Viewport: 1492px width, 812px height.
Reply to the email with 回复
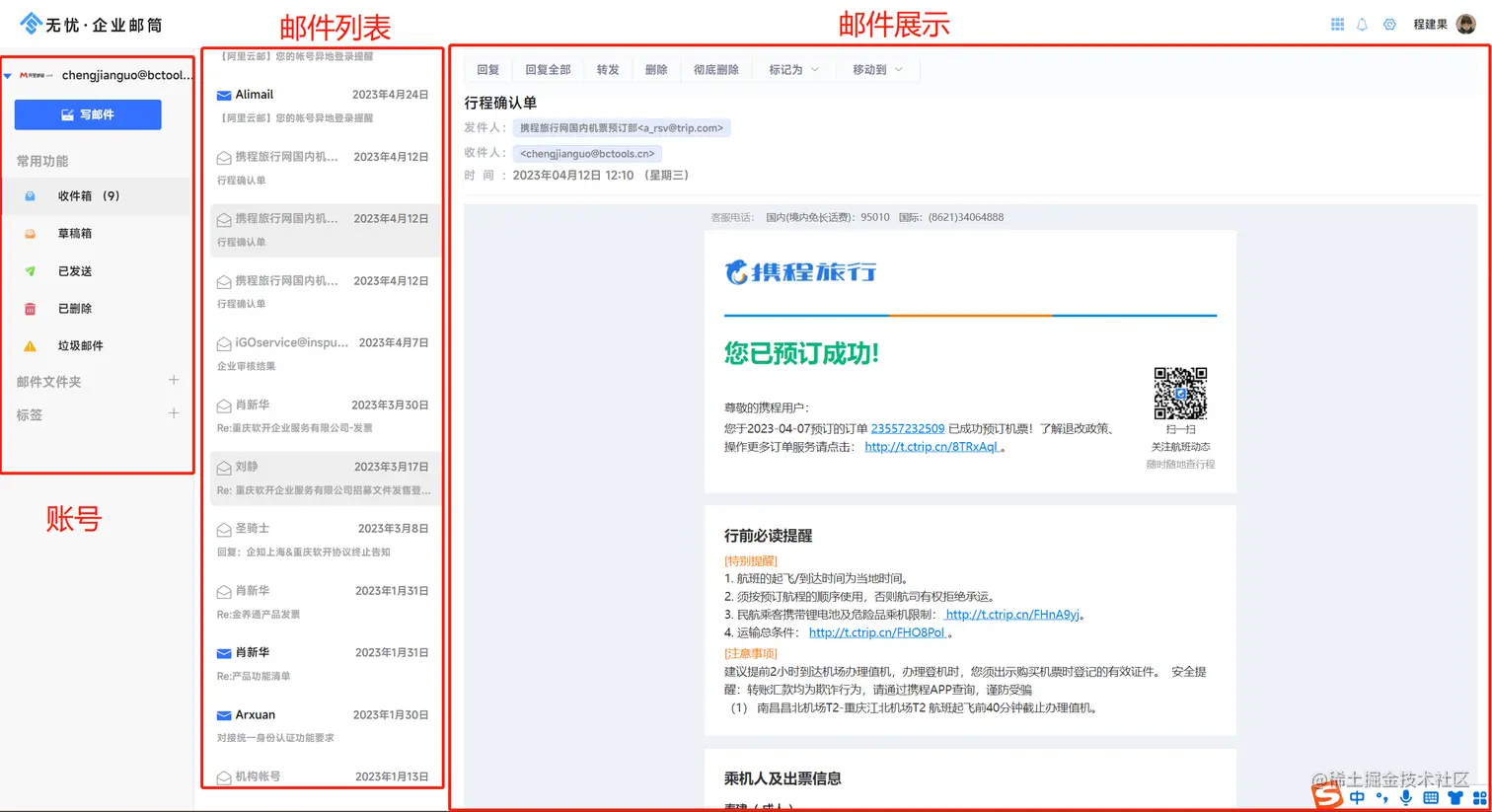487,70
